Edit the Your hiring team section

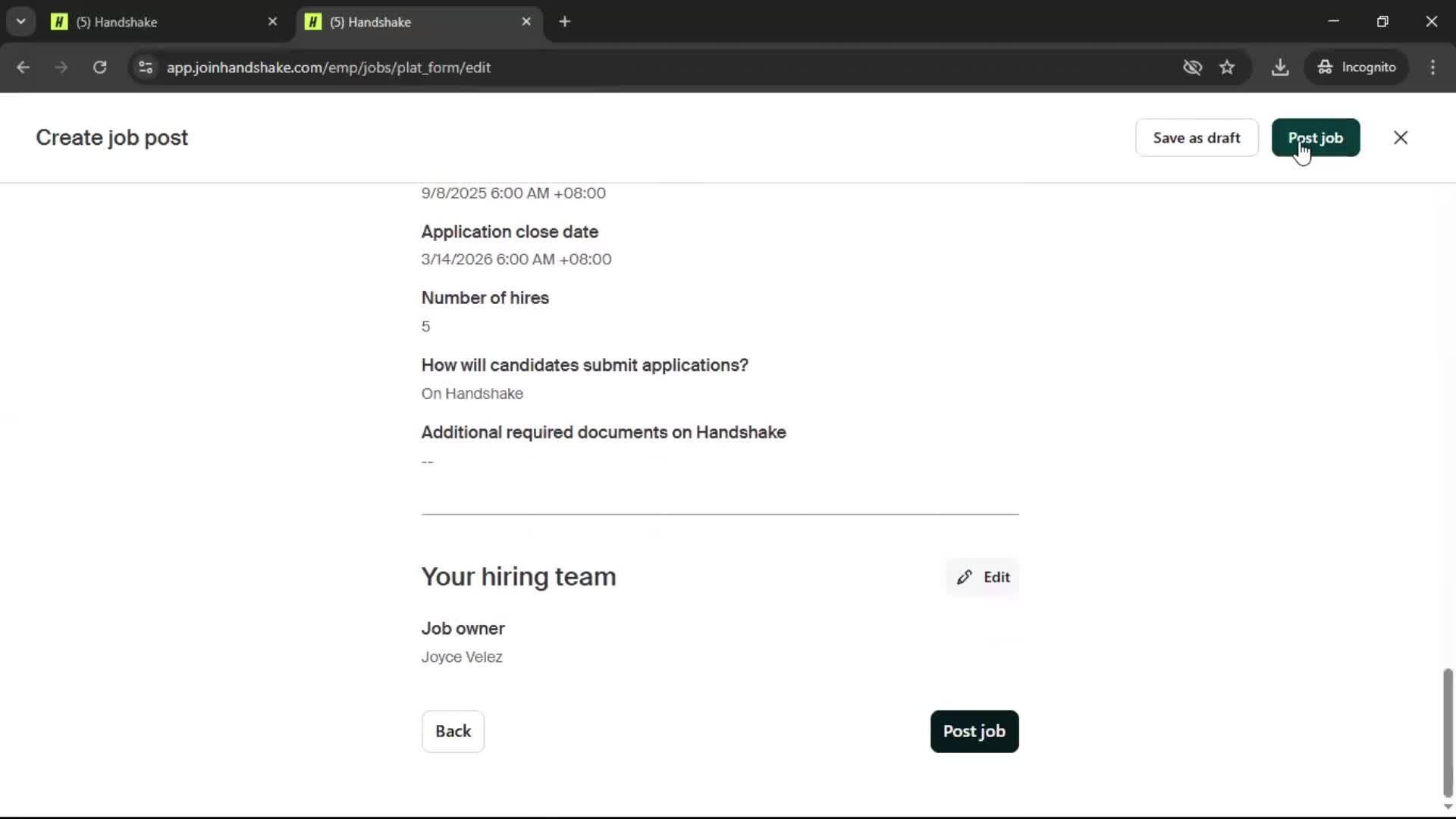[983, 577]
